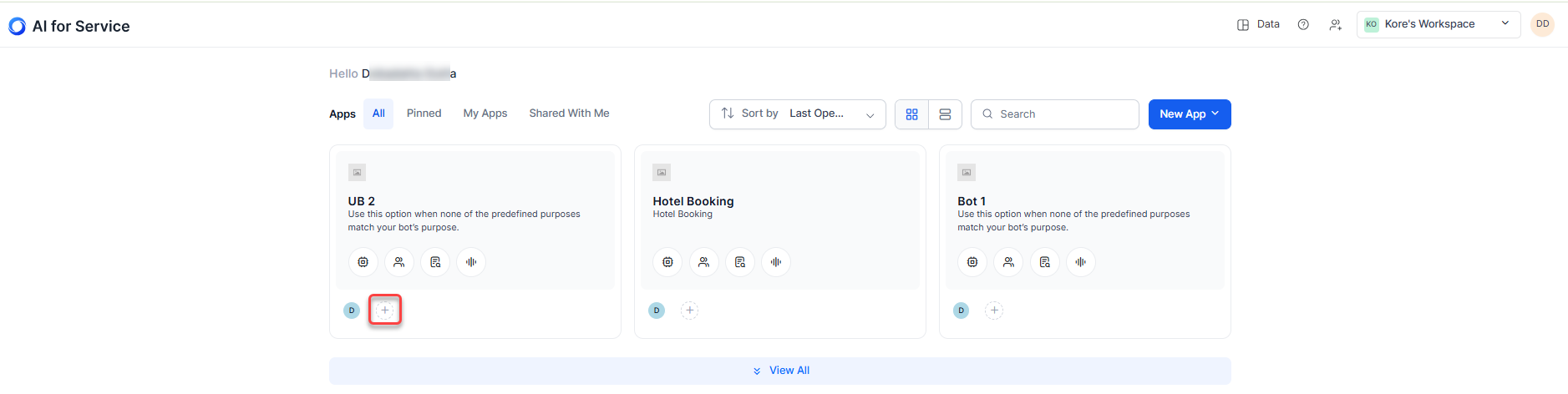Open the help question mark icon
1568x394 pixels.
click(1302, 25)
